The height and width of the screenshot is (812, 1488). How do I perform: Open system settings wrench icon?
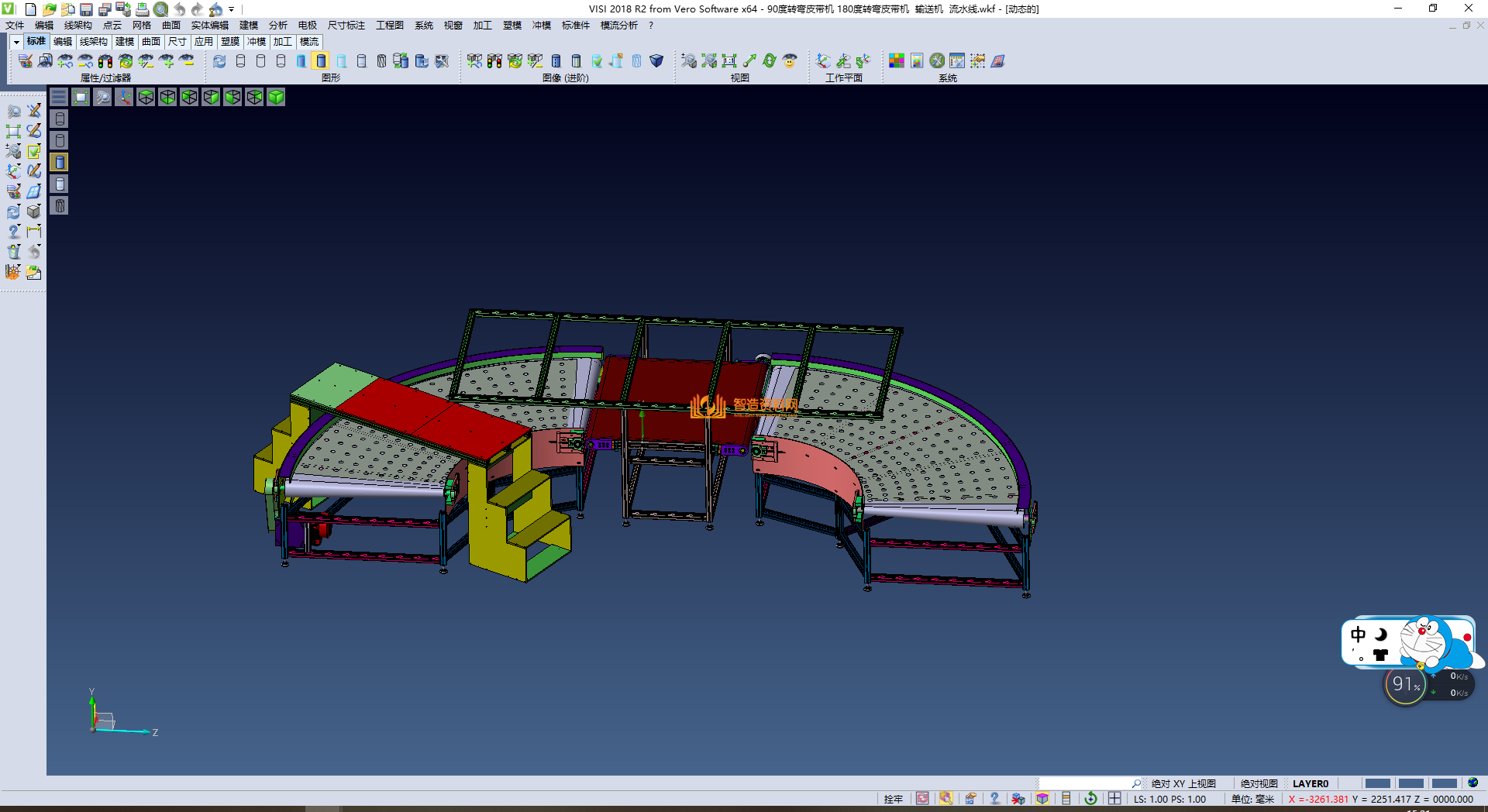click(x=937, y=61)
